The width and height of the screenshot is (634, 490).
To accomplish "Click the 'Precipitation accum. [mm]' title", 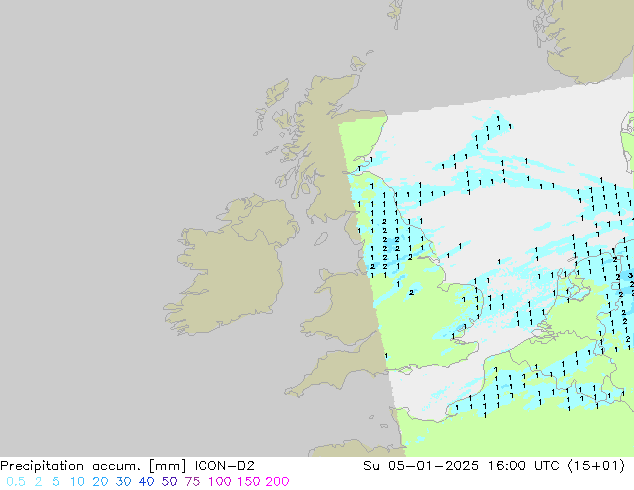I will (93, 466).
